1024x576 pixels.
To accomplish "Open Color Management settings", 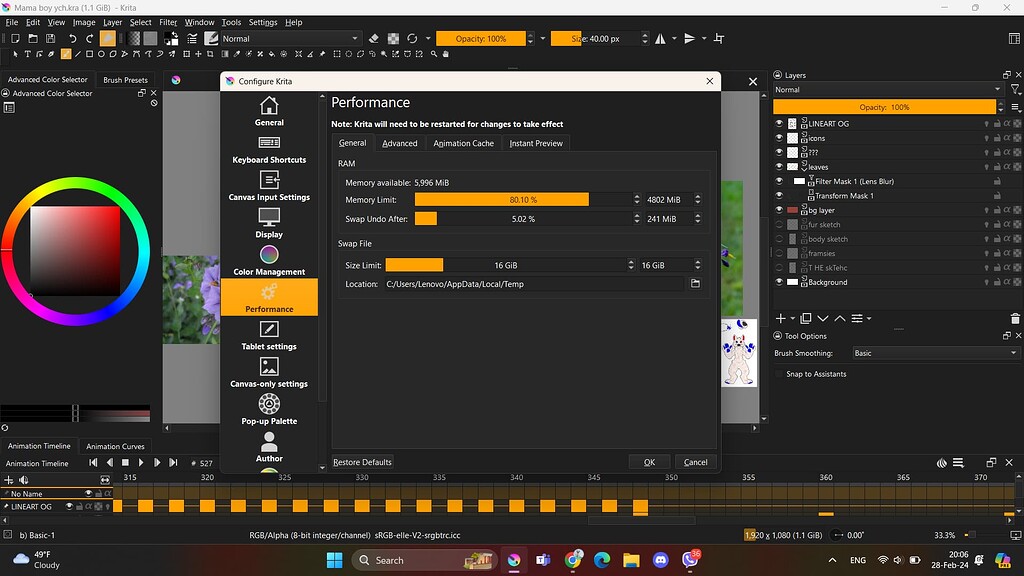I will click(269, 261).
